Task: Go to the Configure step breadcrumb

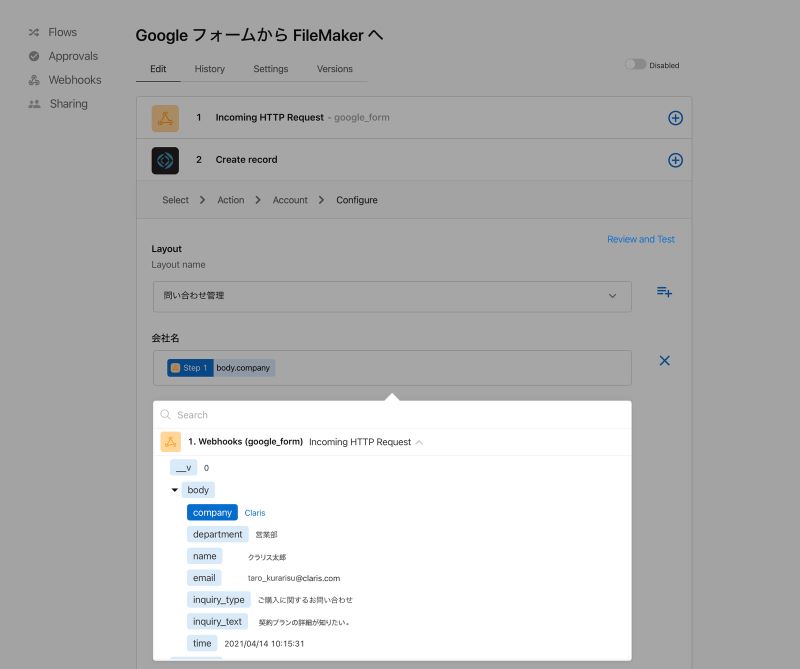Action: (x=357, y=200)
